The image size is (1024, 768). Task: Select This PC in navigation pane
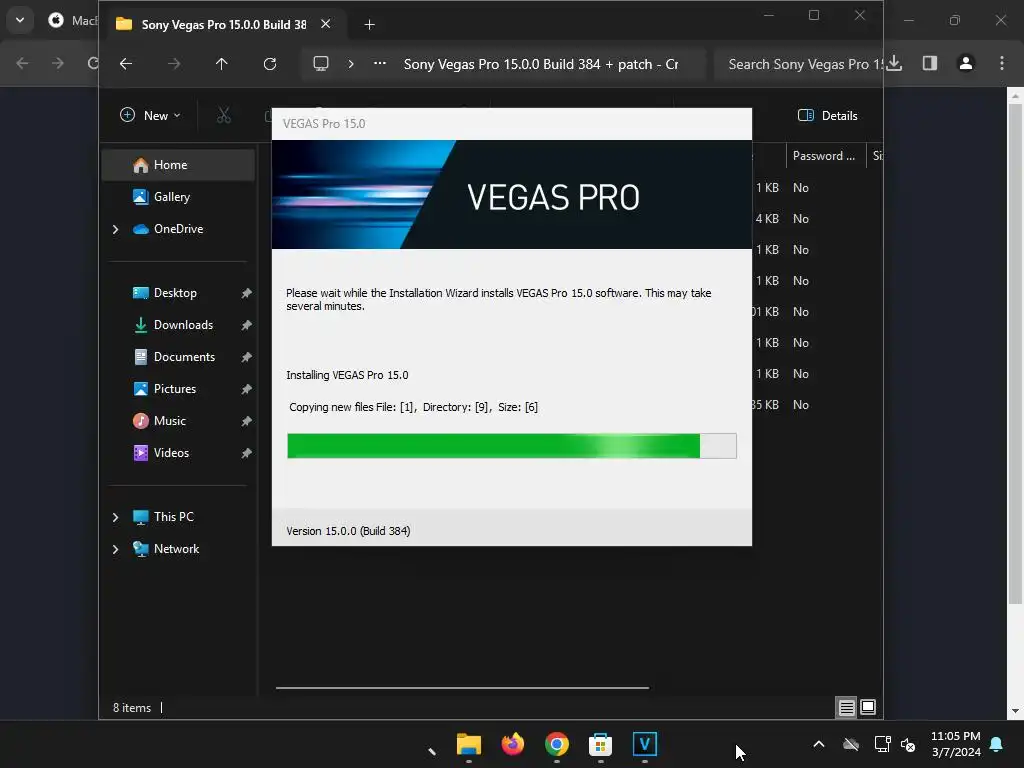pyautogui.click(x=174, y=517)
